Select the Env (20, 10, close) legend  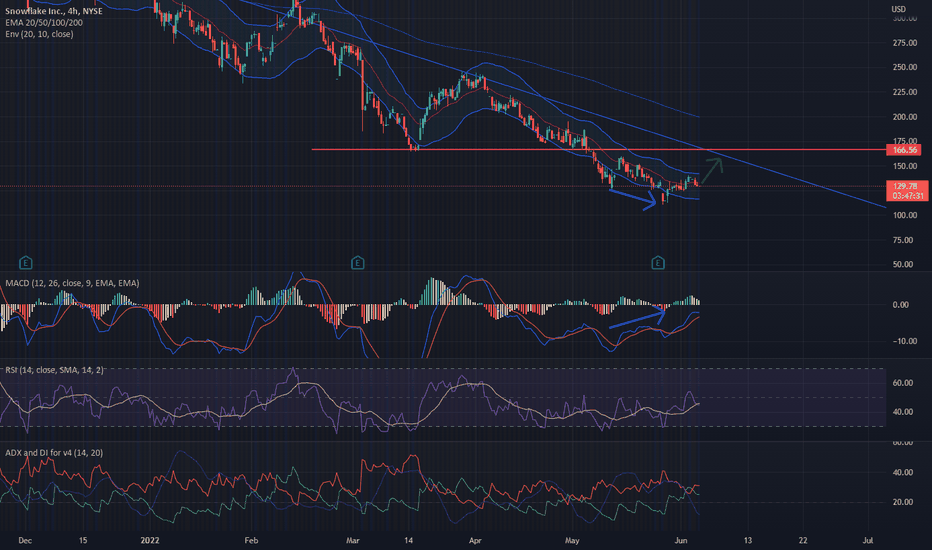tap(39, 34)
